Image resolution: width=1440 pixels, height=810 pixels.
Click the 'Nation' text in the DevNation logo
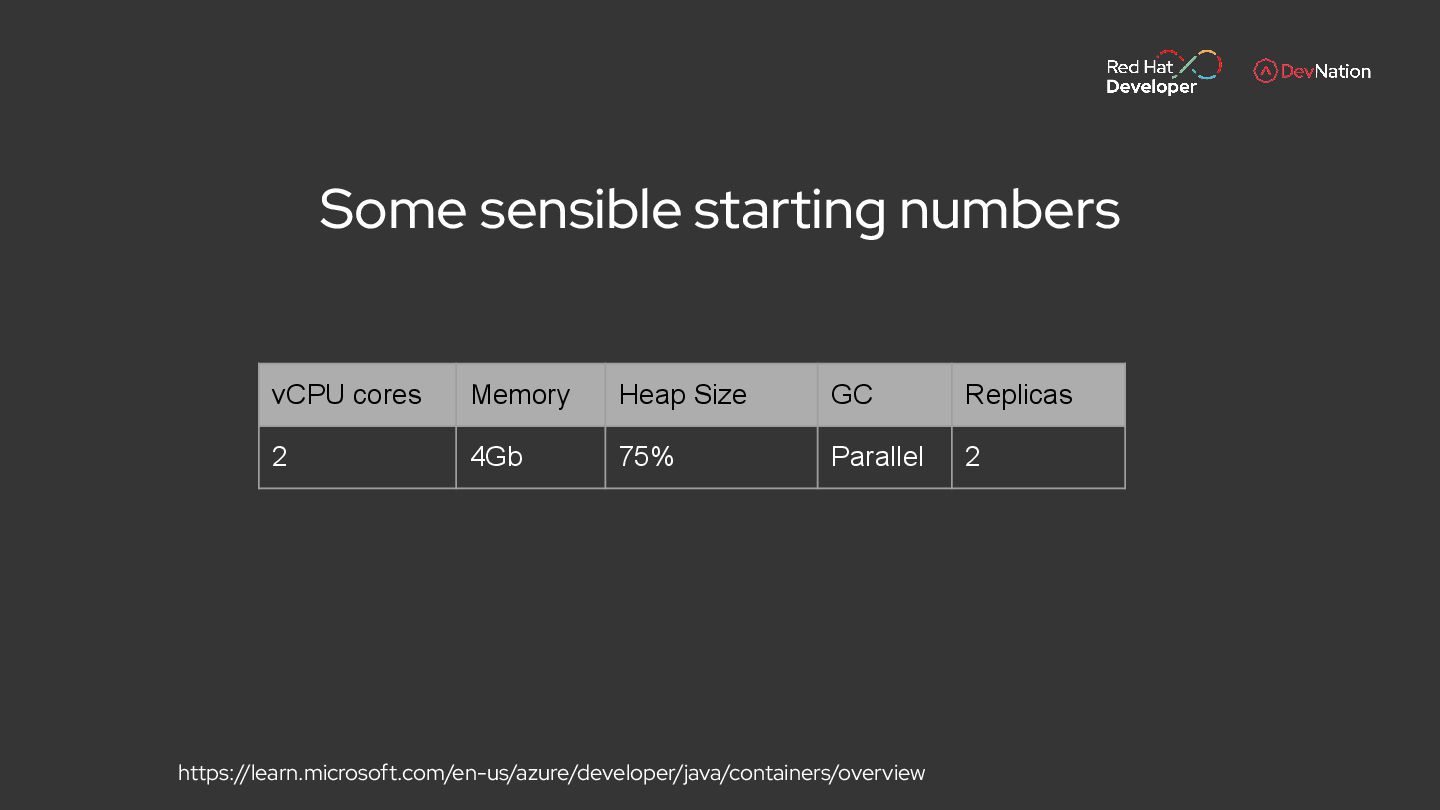point(1343,71)
